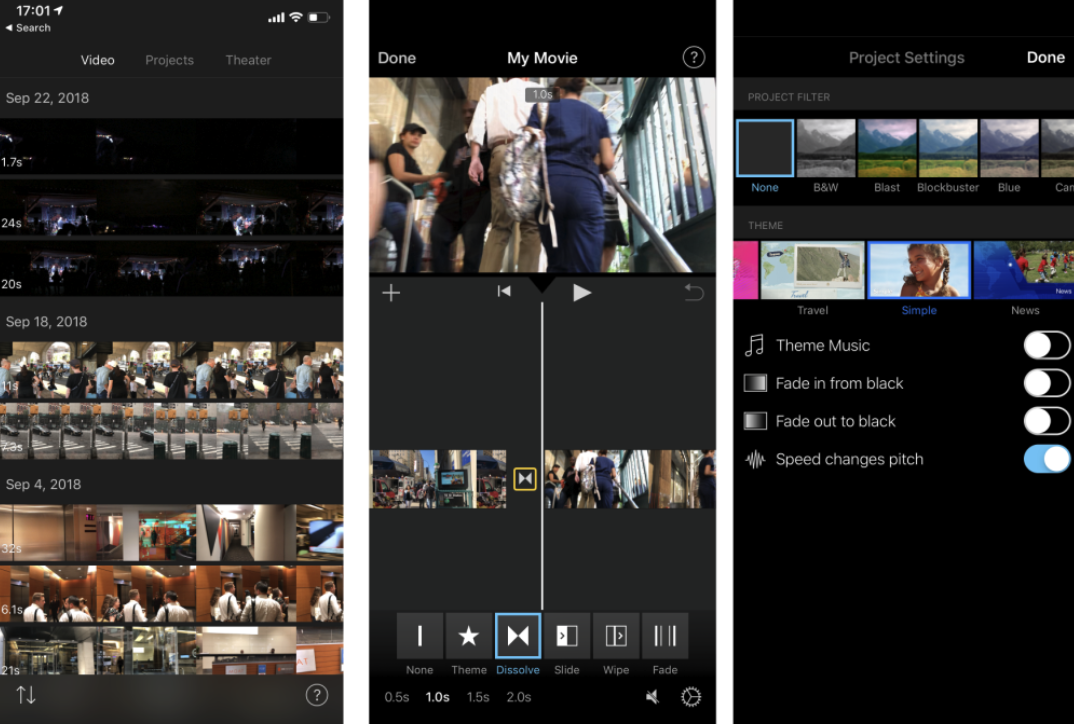The image size is (1074, 724).
Task: Choose the Wipe transition
Action: 616,636
